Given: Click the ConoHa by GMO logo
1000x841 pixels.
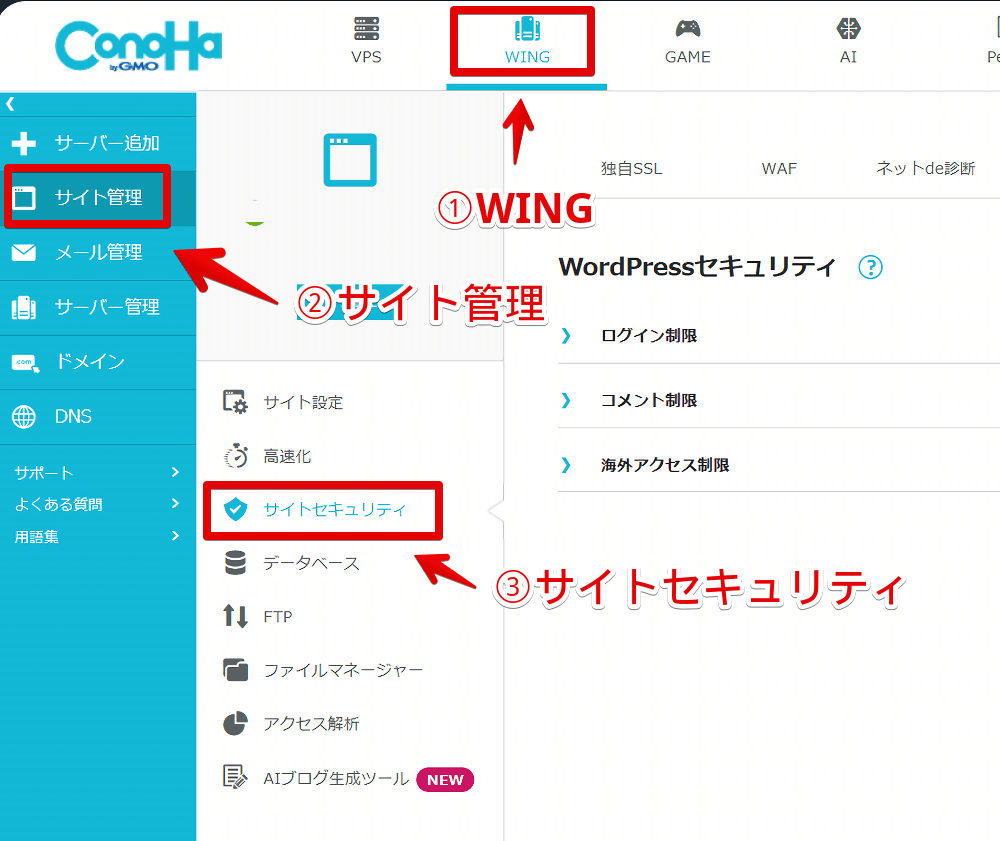Looking at the screenshot, I should click(x=138, y=44).
